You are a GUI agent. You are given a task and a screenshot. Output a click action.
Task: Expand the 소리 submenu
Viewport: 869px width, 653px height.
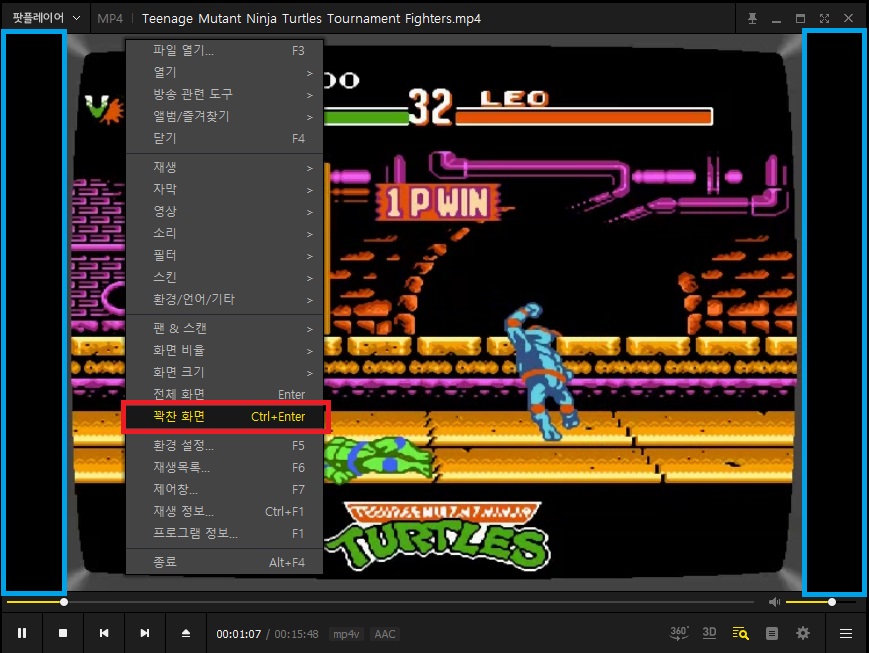(x=224, y=233)
